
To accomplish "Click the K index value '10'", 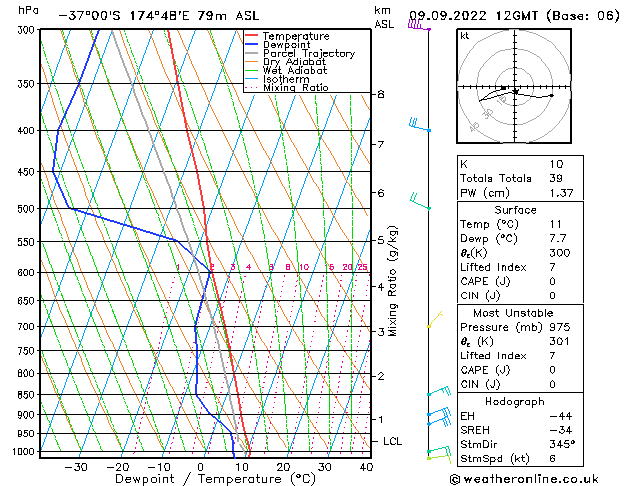I will pyautogui.click(x=556, y=164).
